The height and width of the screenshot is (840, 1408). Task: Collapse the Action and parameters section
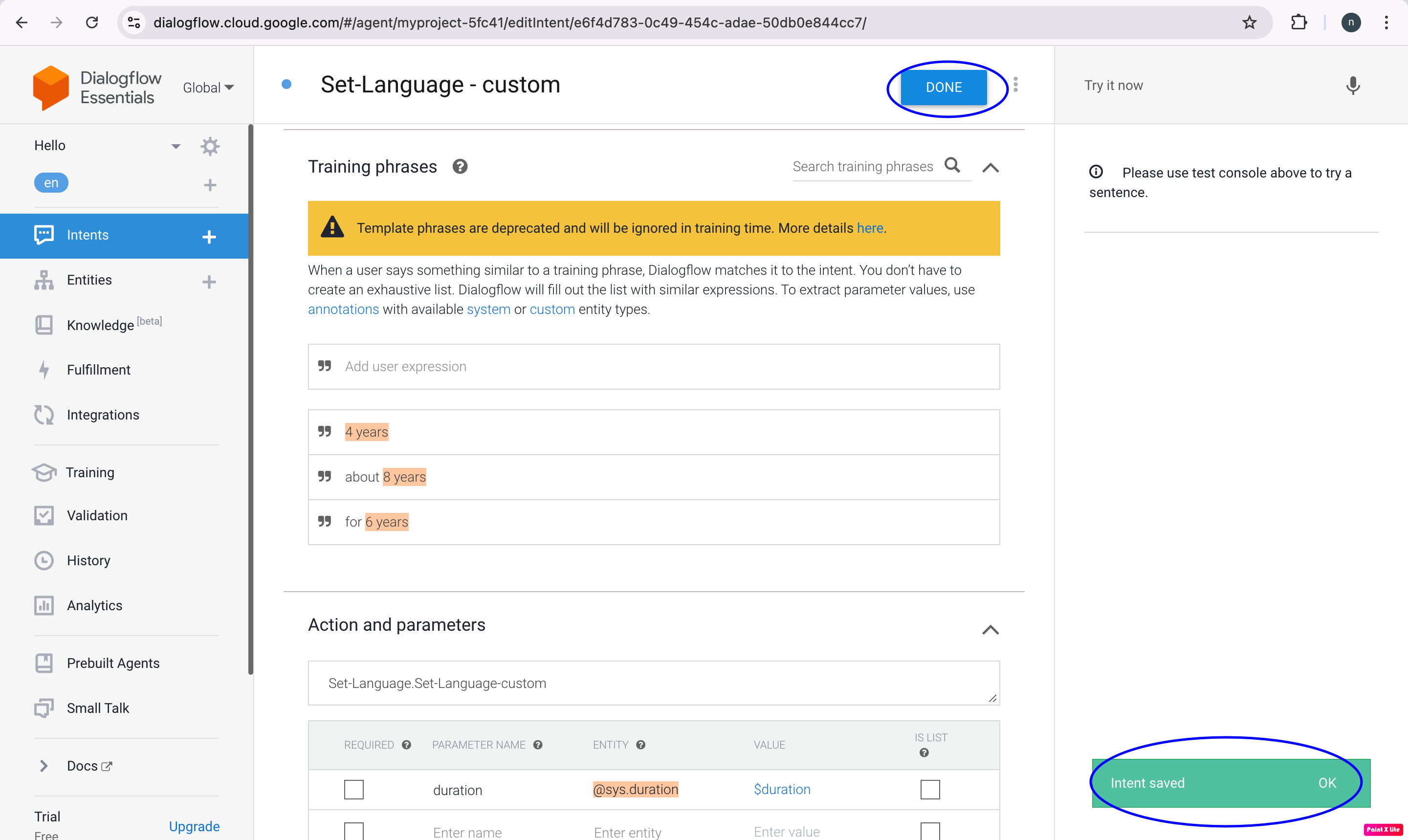(990, 630)
